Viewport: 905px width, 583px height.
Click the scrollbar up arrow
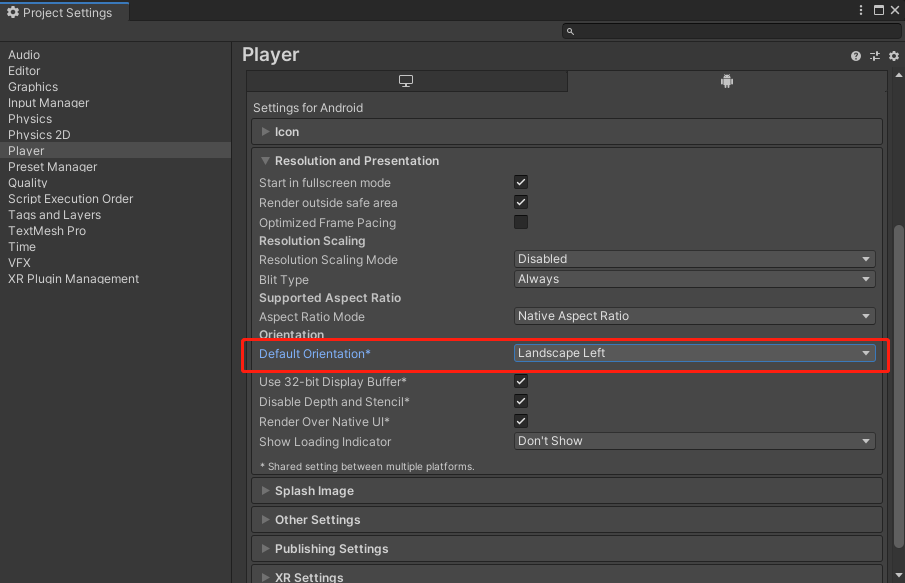click(x=898, y=75)
